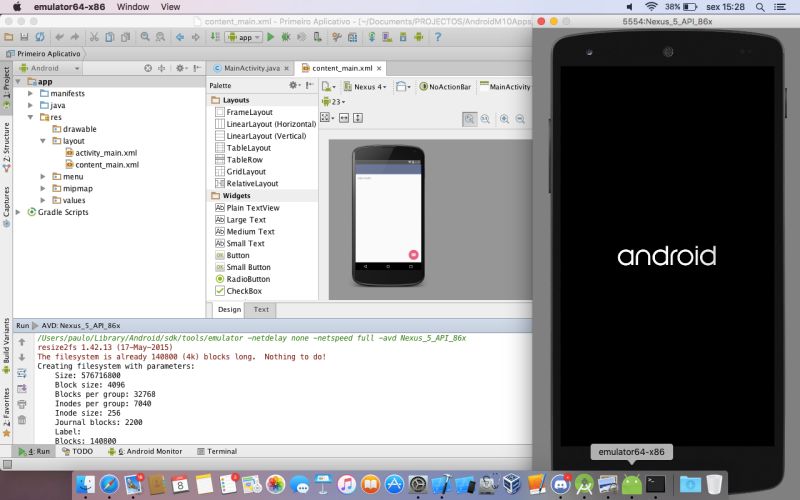Image resolution: width=800 pixels, height=500 pixels.
Task: Redo using the toolbar arrow icon
Action: tap(75, 37)
